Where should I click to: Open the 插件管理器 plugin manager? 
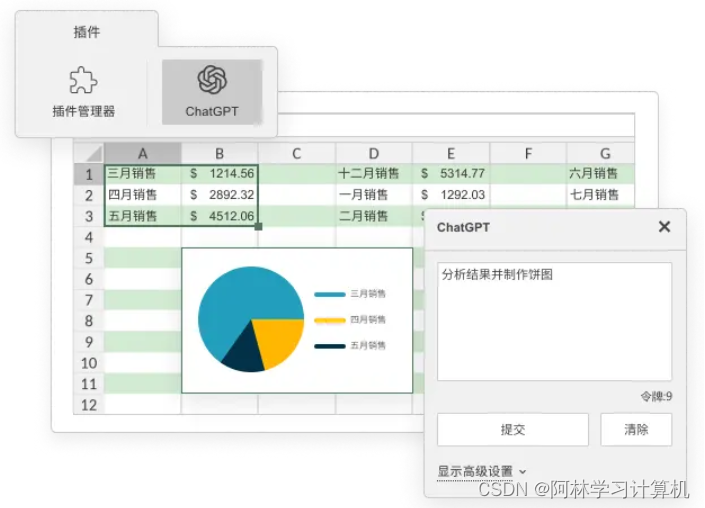click(x=83, y=92)
